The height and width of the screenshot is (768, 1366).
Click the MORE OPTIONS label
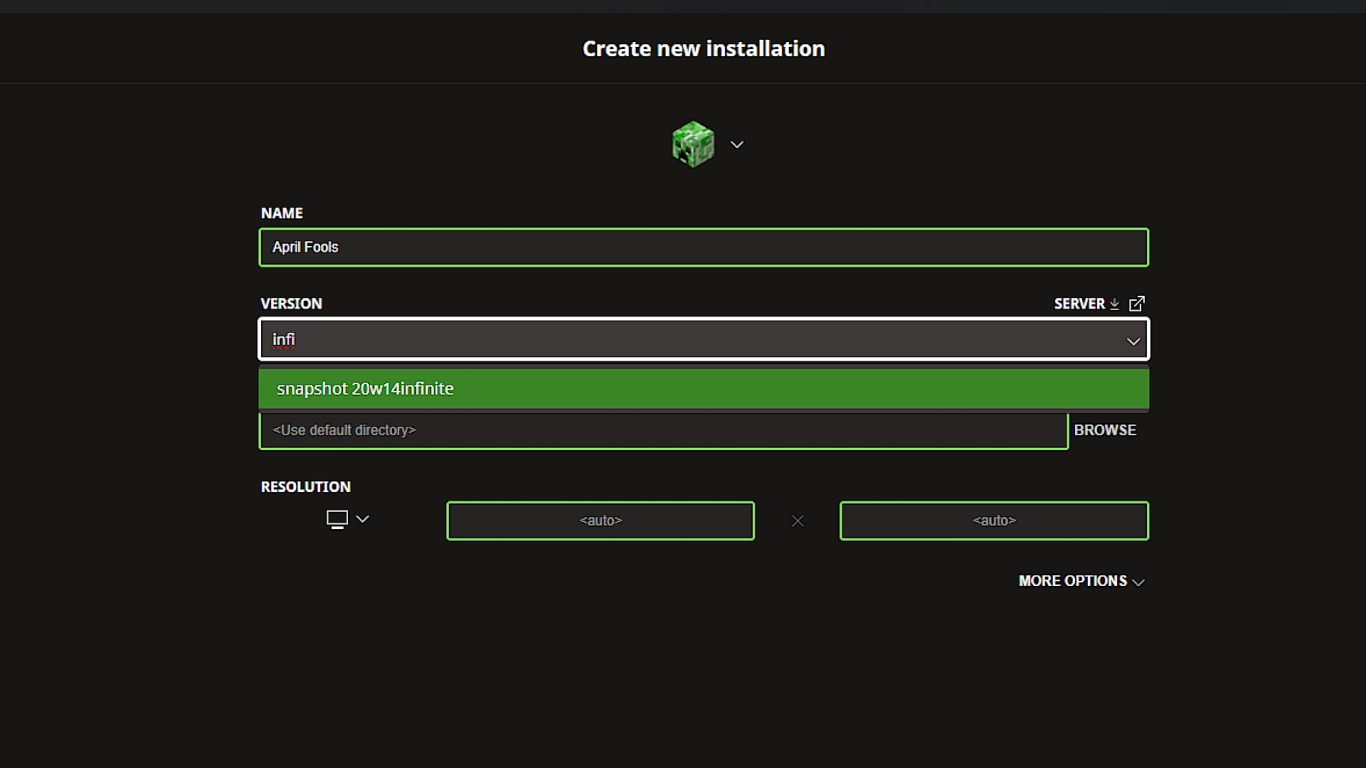[1072, 581]
